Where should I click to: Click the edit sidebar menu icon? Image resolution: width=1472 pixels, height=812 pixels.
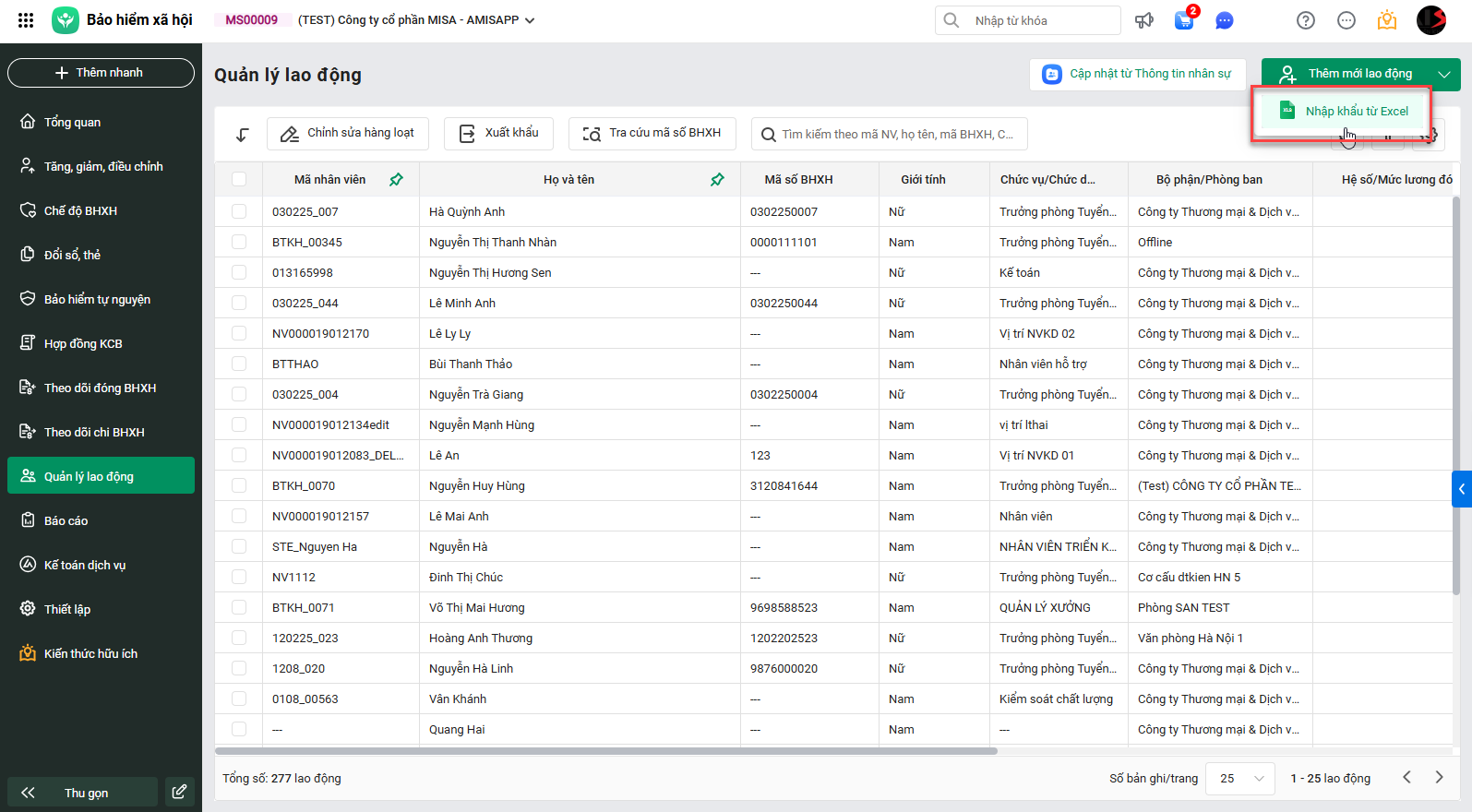point(180,792)
